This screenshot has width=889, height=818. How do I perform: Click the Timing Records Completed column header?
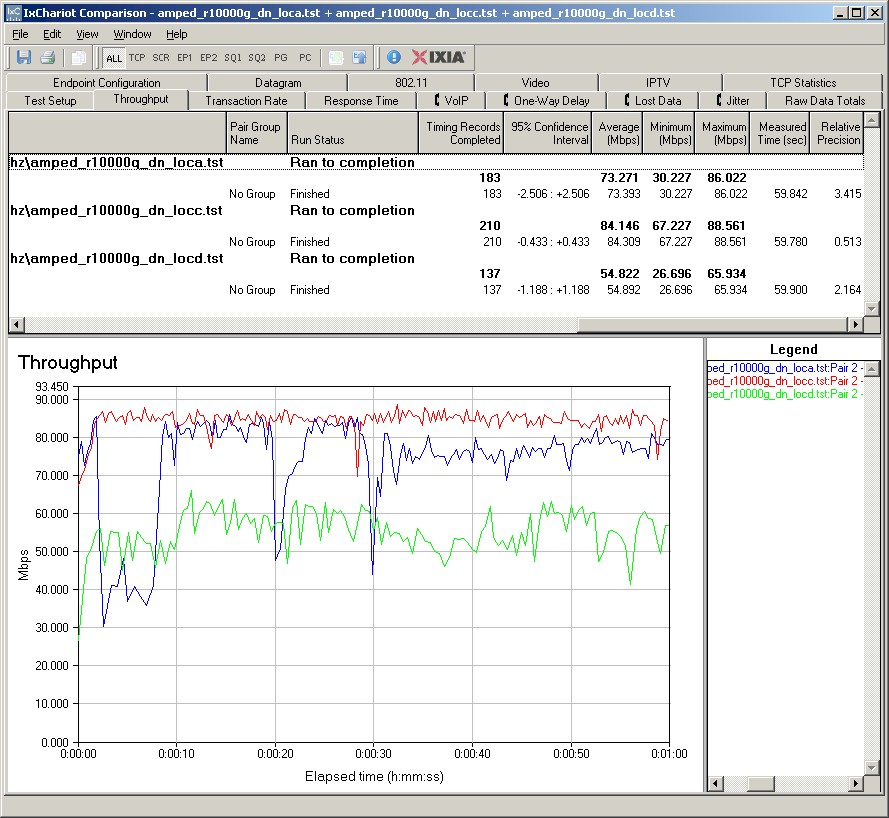pyautogui.click(x=461, y=133)
